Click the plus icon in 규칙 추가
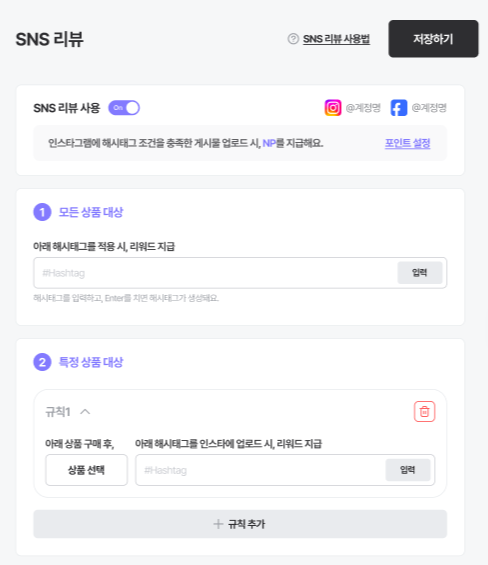 tap(218, 524)
